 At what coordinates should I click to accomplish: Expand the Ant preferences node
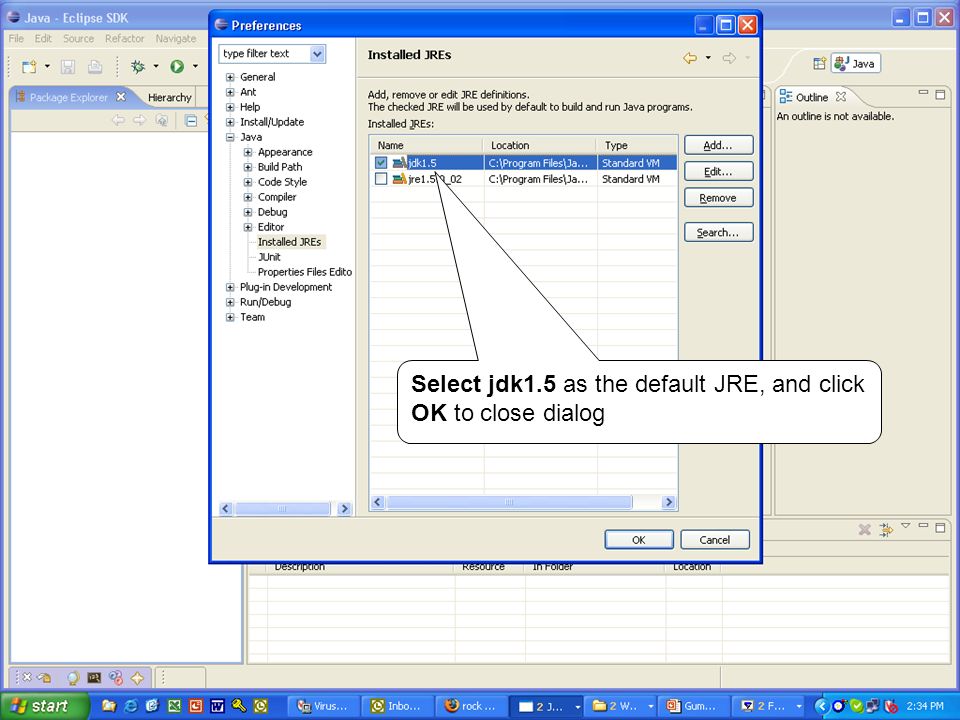230,92
